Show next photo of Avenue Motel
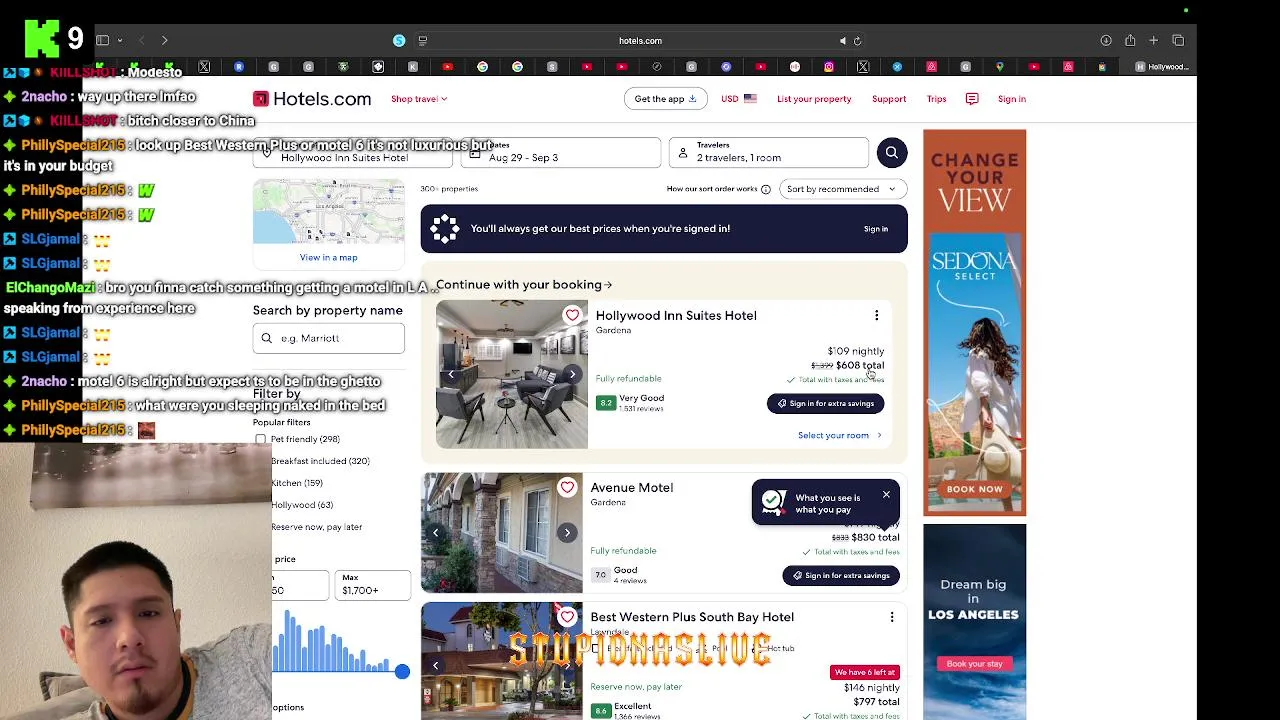The height and width of the screenshot is (720, 1280). 567,533
